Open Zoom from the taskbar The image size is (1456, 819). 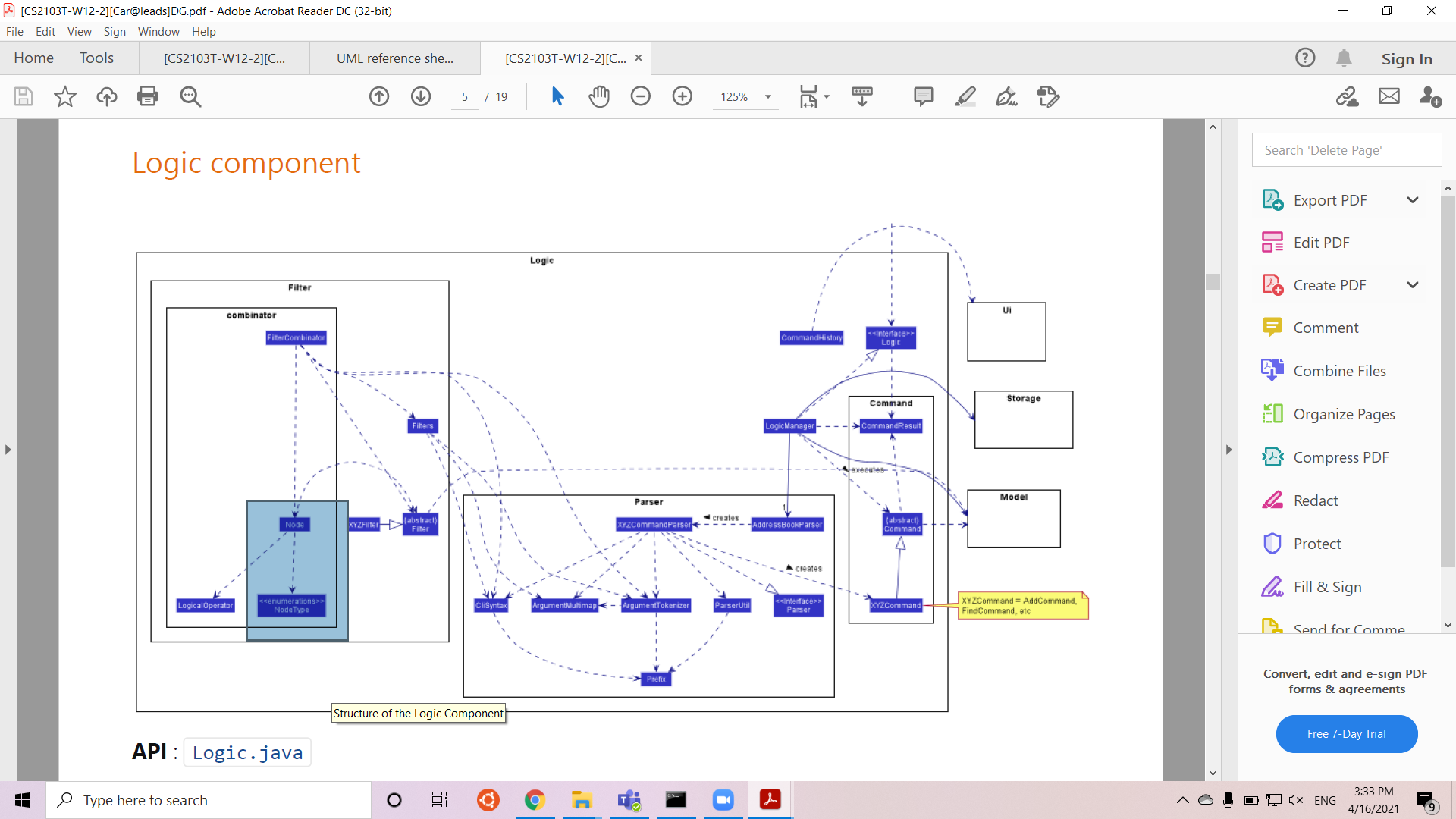pyautogui.click(x=723, y=800)
